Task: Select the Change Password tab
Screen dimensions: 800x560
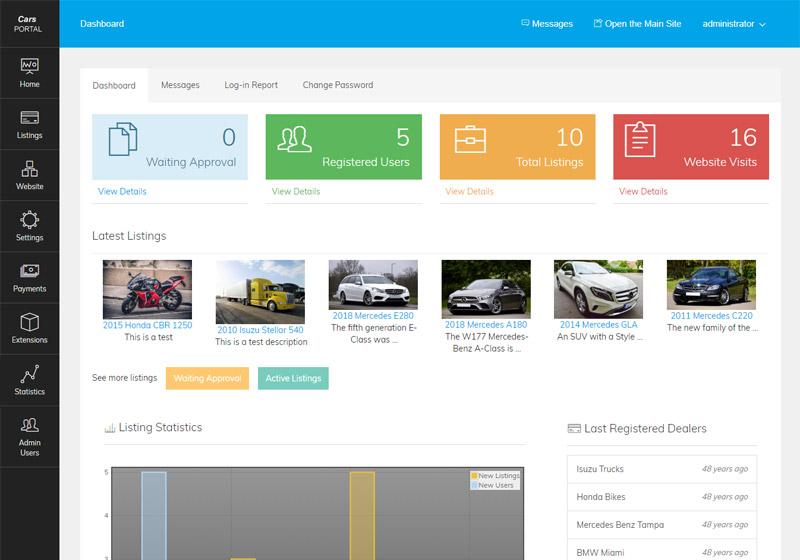Action: click(338, 85)
